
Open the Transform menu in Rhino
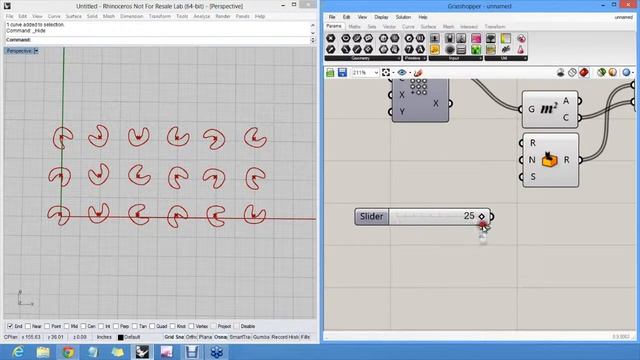click(160, 16)
